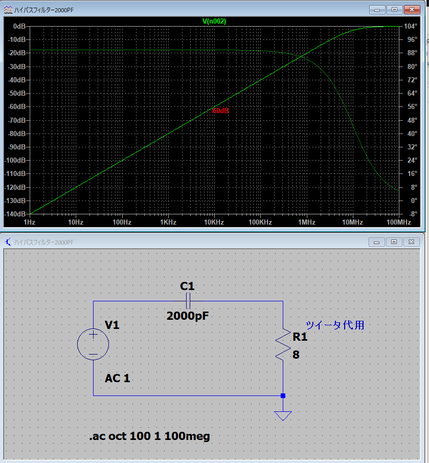
Task: Click the 0dB label on magnitude axis
Action: tap(19, 26)
